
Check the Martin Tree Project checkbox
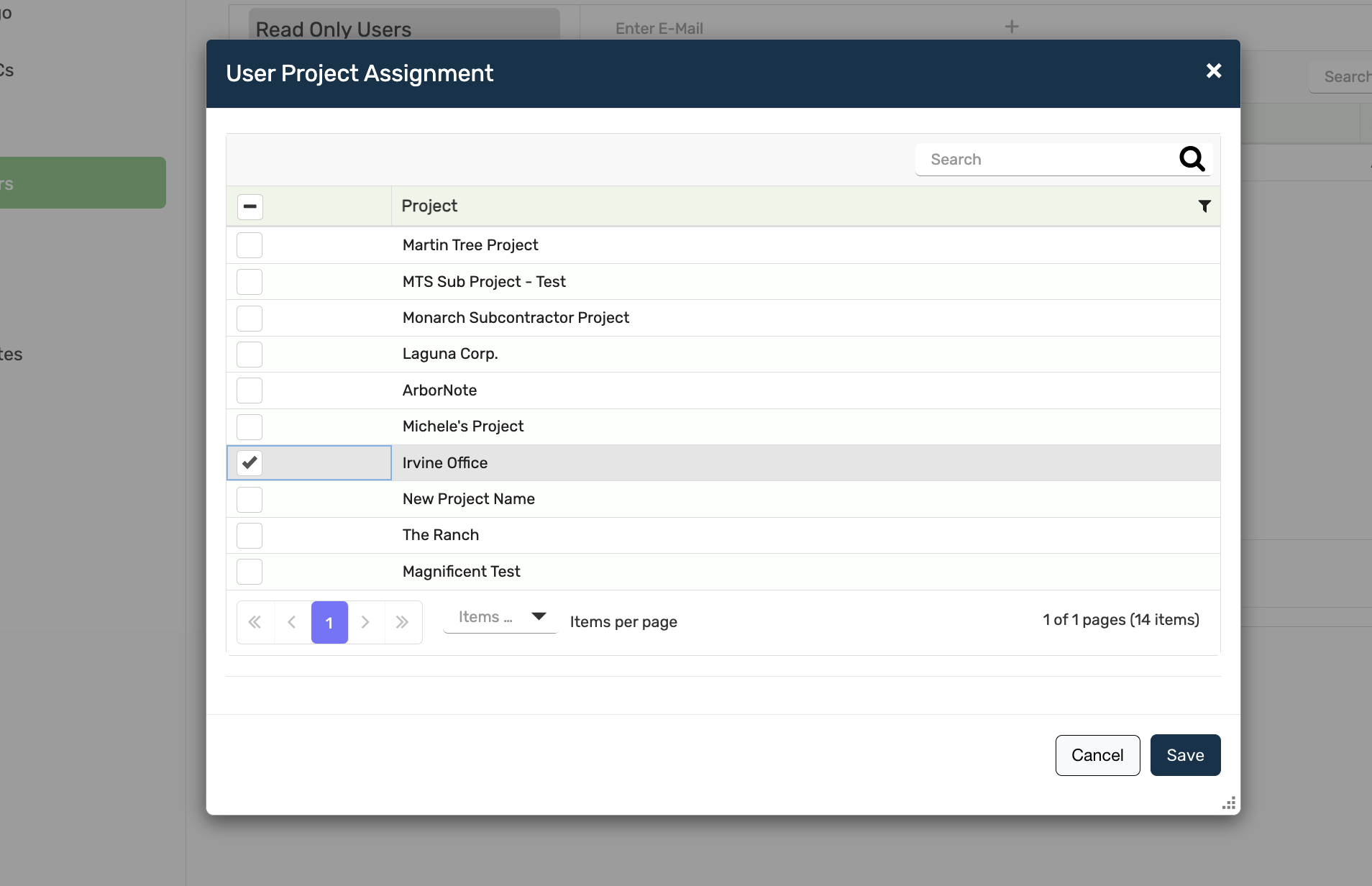(x=250, y=245)
